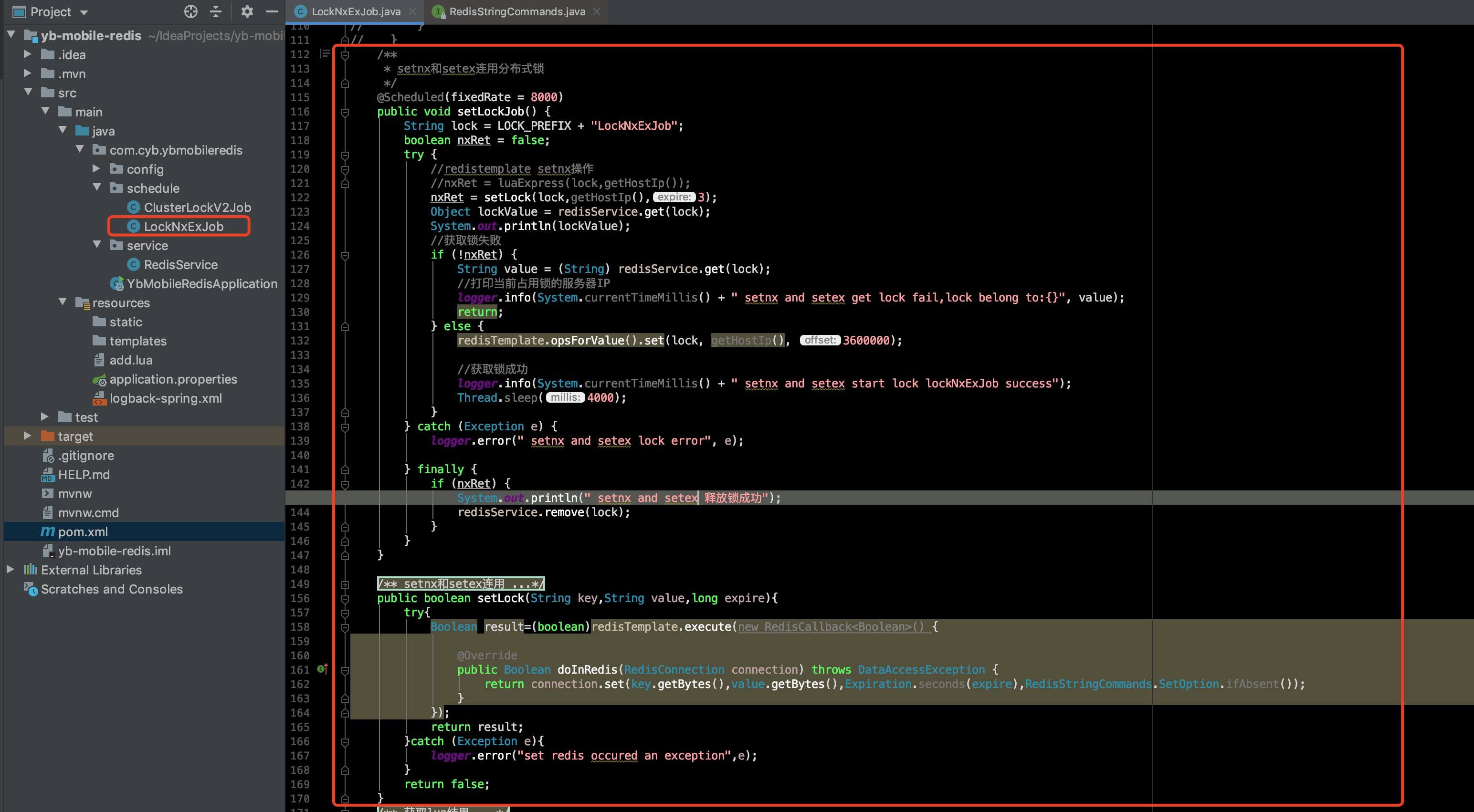
Task: Select Scratches and Consoles node
Action: (x=112, y=589)
